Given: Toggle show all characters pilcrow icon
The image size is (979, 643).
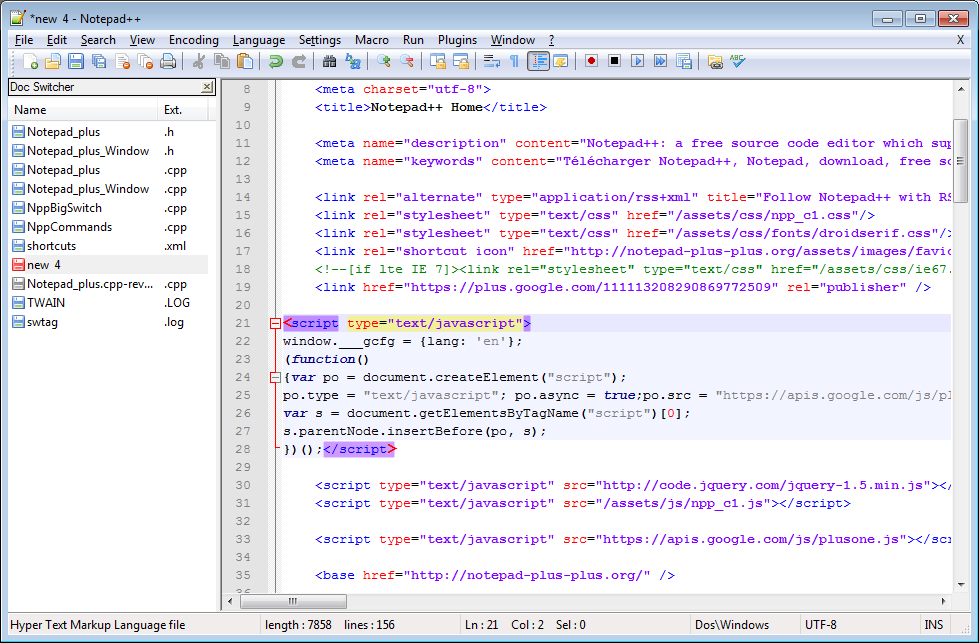Looking at the screenshot, I should point(514,61).
